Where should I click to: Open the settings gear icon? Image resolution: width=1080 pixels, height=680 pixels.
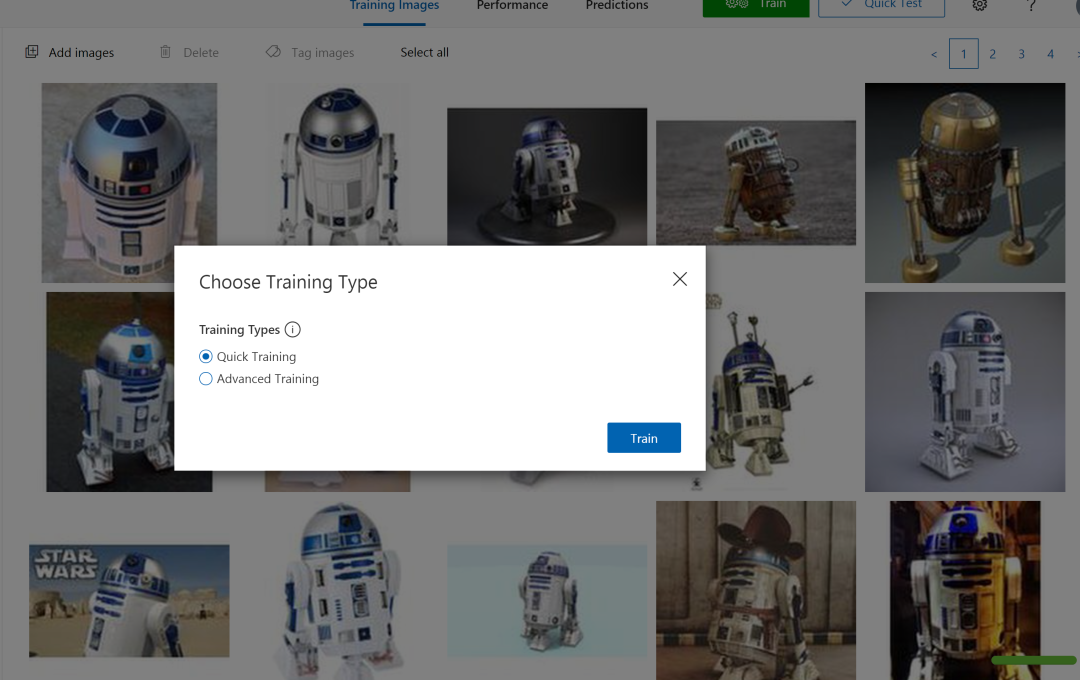coord(979,5)
